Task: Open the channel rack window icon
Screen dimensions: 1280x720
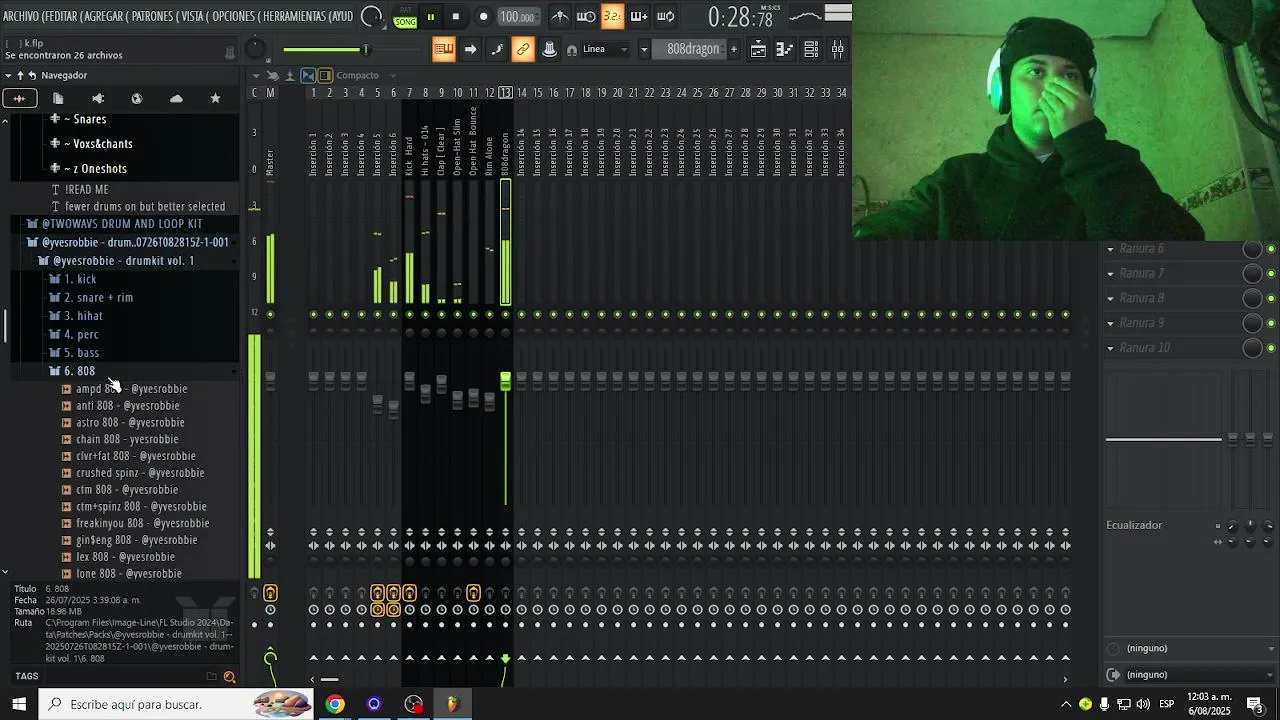Action: (x=811, y=49)
